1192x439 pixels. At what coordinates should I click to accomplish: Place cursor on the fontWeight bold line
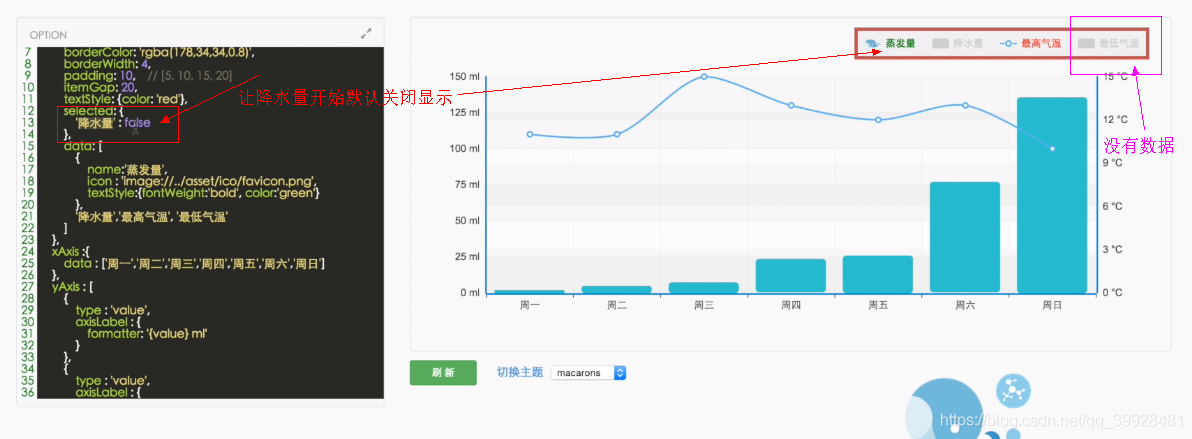coord(204,194)
